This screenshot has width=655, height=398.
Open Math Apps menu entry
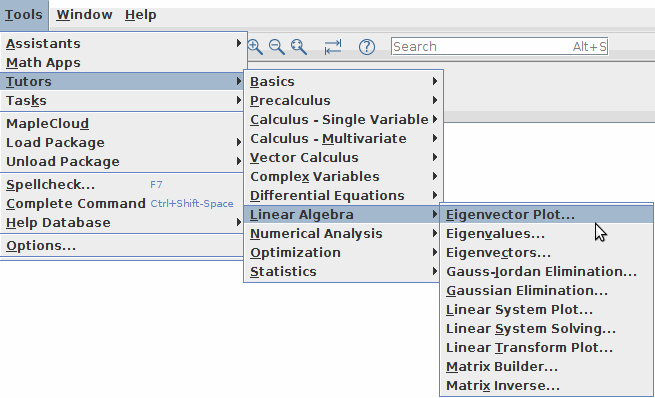coord(123,63)
